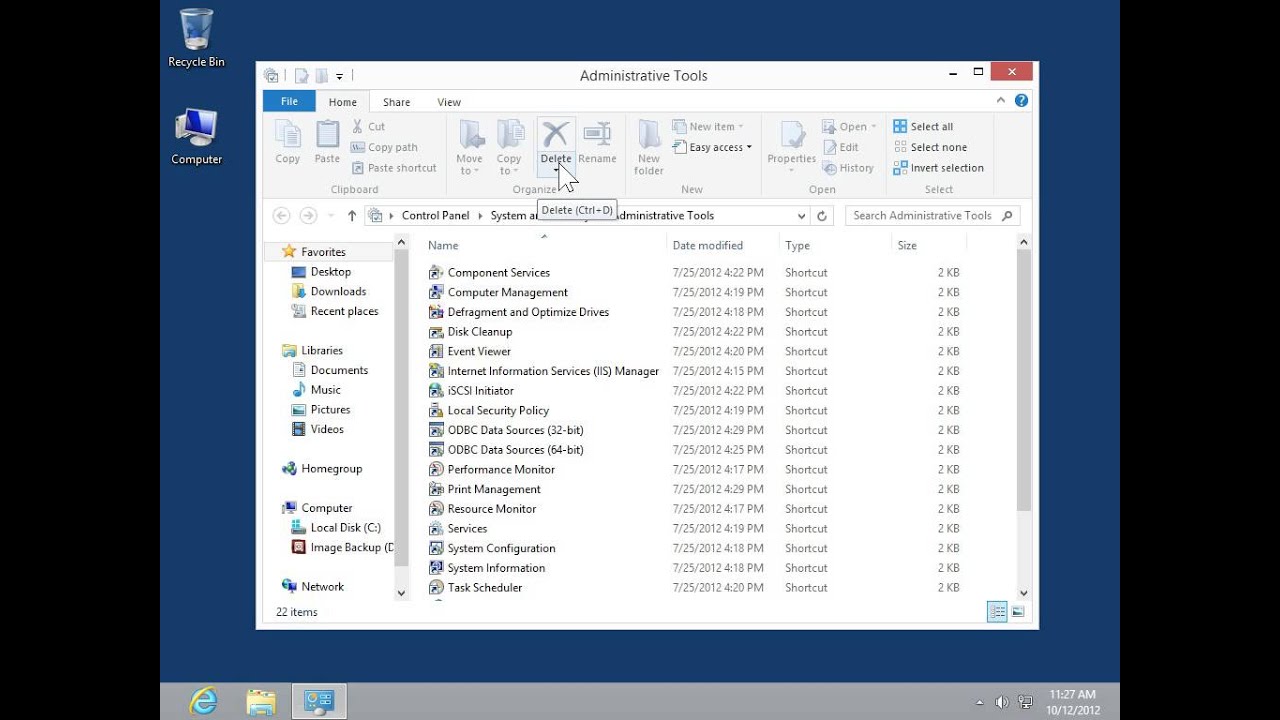Click the blue Help question icon

click(1021, 100)
